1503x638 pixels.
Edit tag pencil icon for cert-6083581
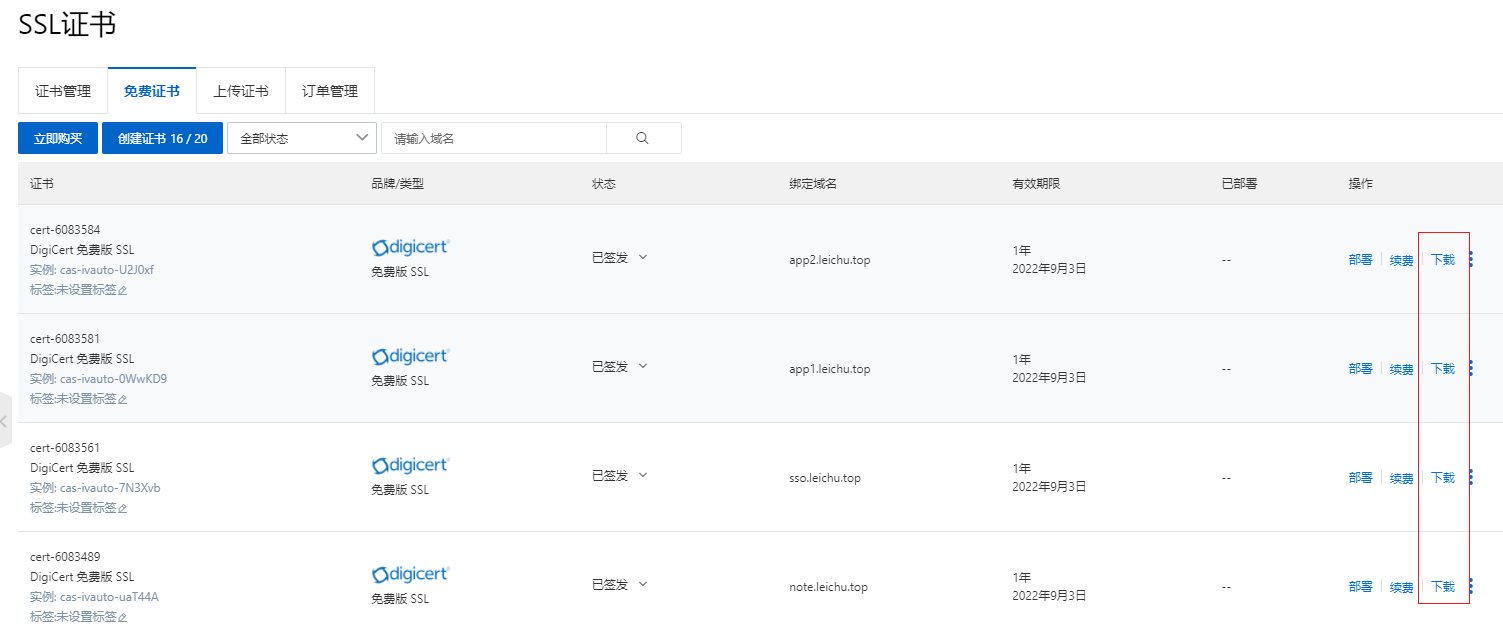pyautogui.click(x=123, y=399)
